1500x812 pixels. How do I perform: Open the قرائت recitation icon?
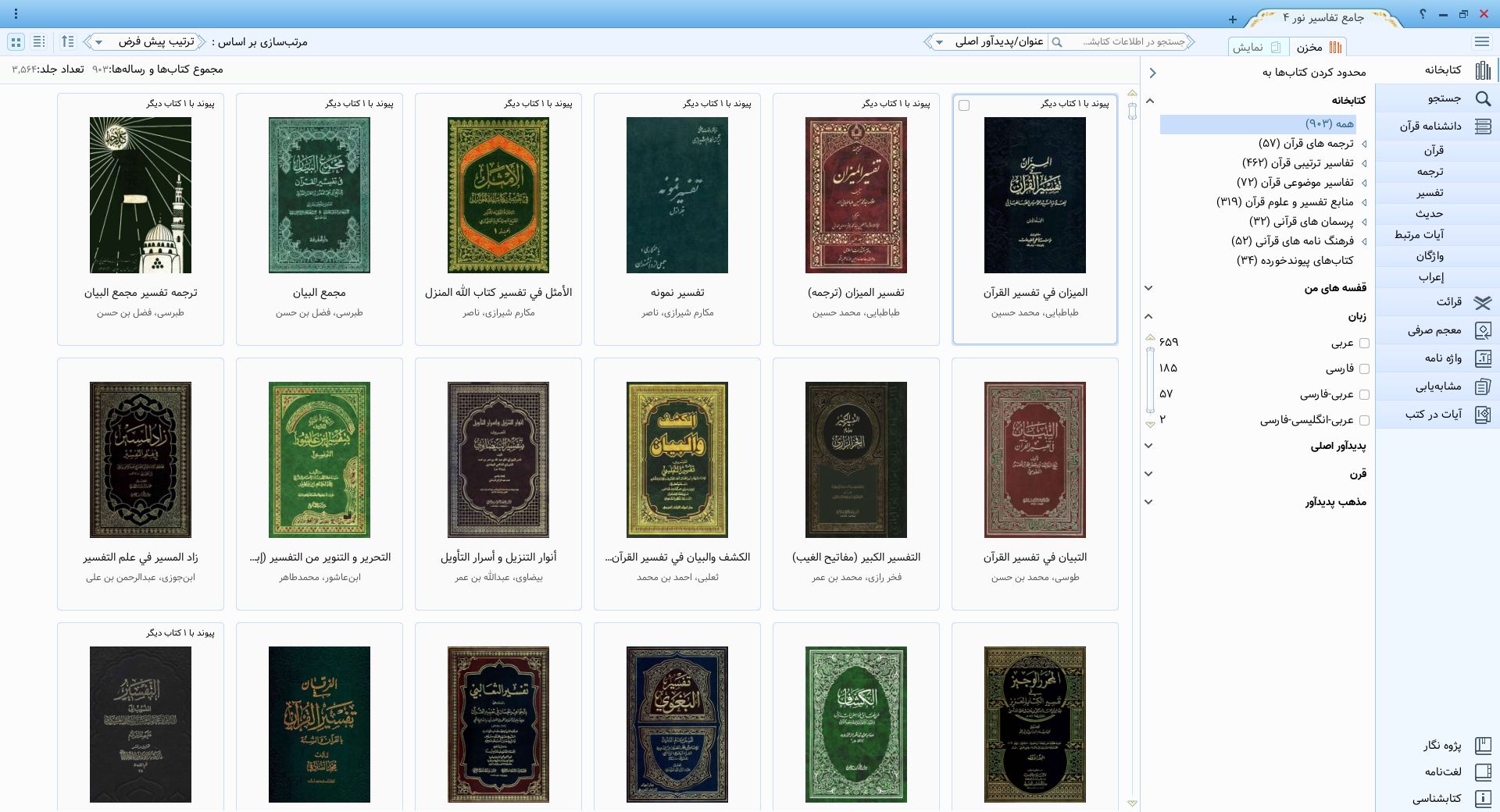pos(1482,302)
